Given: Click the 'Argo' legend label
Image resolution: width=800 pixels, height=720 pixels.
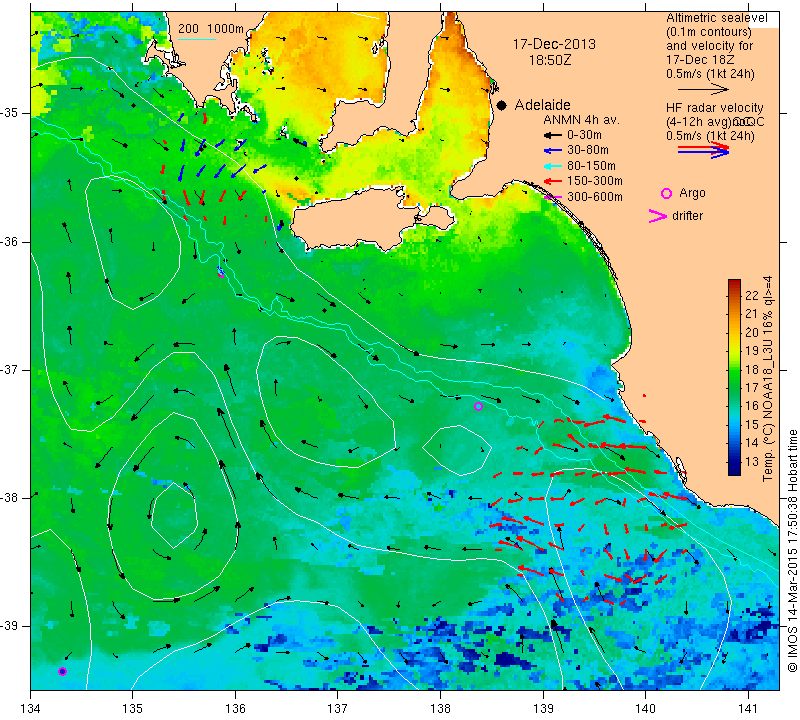Looking at the screenshot, I should click(x=692, y=193).
